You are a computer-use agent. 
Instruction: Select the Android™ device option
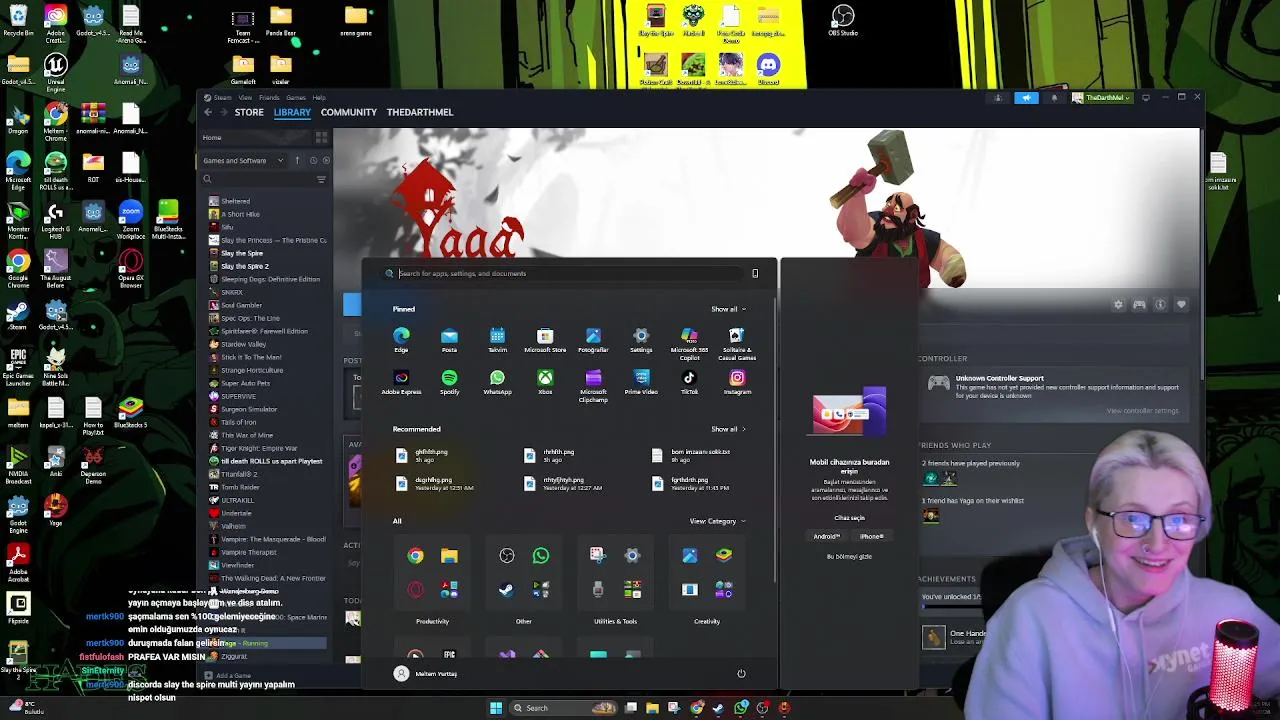(826, 536)
